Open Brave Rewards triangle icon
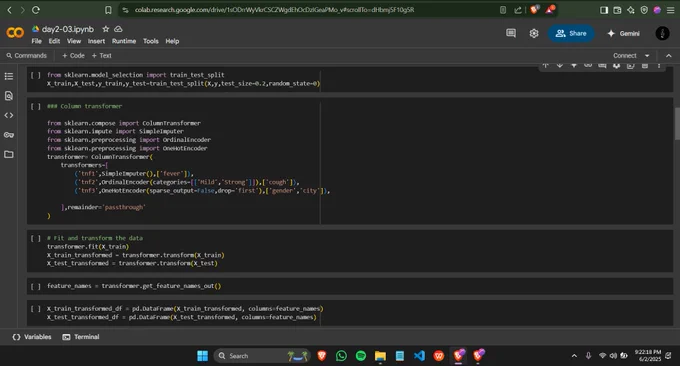Image resolution: width=680 pixels, height=366 pixels. click(x=550, y=10)
